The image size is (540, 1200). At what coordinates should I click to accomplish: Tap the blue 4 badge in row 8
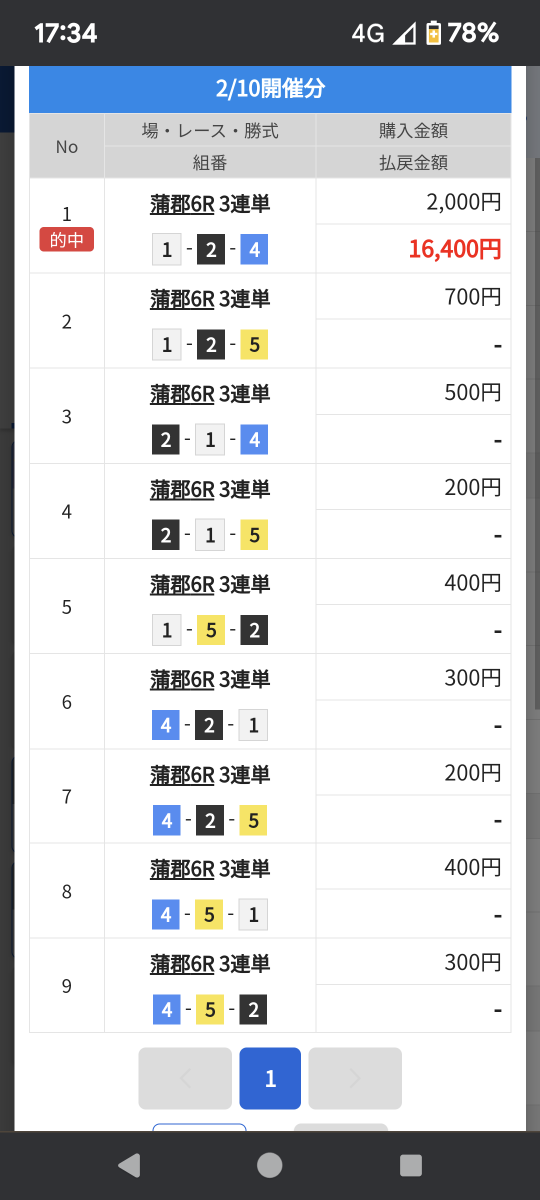[x=166, y=915]
